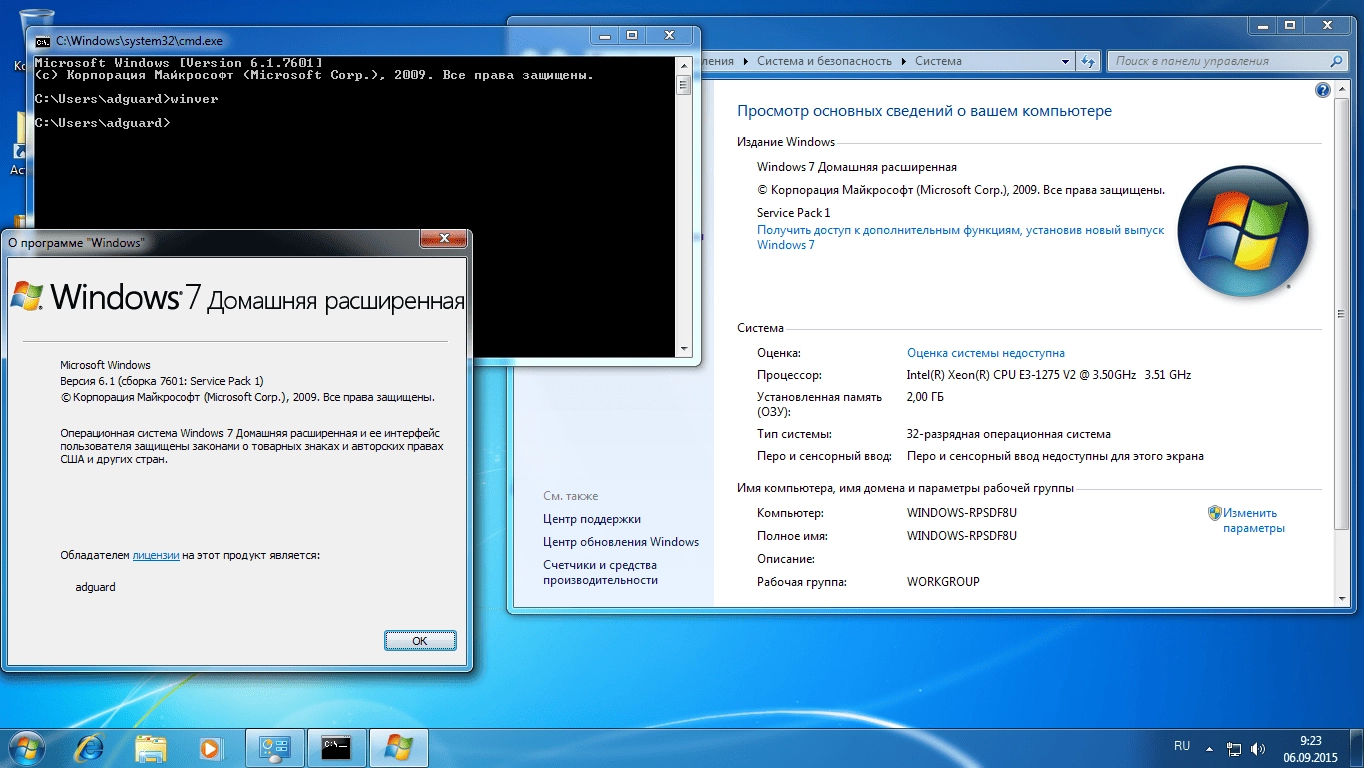The height and width of the screenshot is (768, 1364).
Task: Switch to the About Windows taskbar button
Action: tap(398, 747)
